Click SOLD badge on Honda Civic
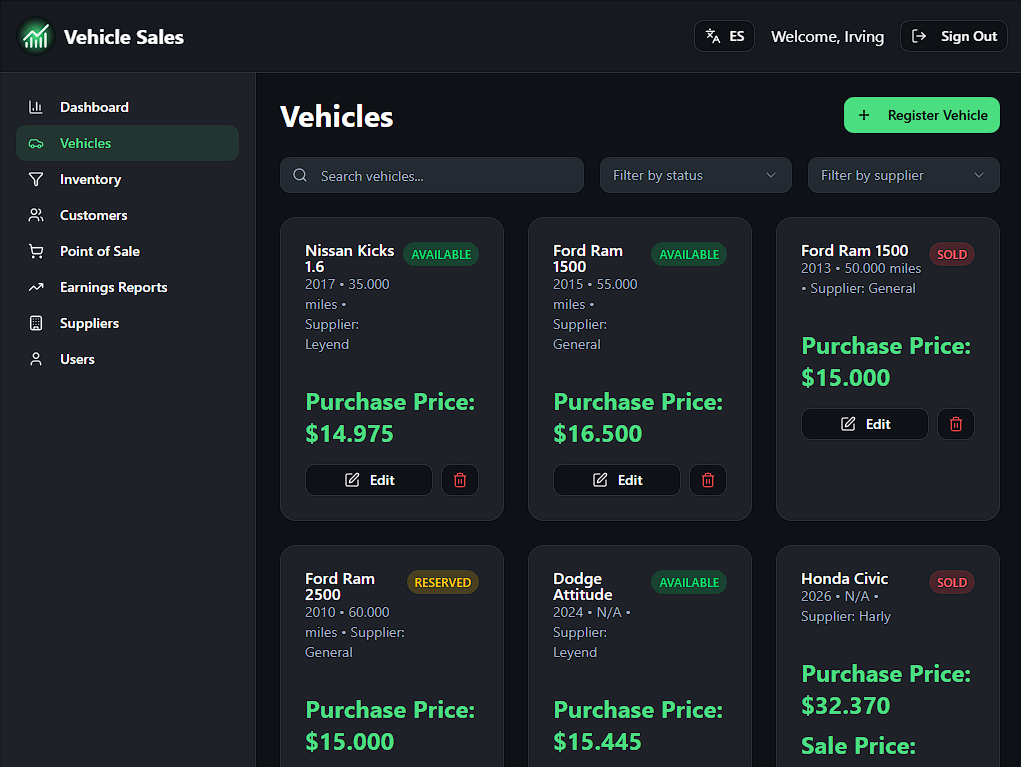This screenshot has height=767, width=1021. pyautogui.click(x=951, y=582)
